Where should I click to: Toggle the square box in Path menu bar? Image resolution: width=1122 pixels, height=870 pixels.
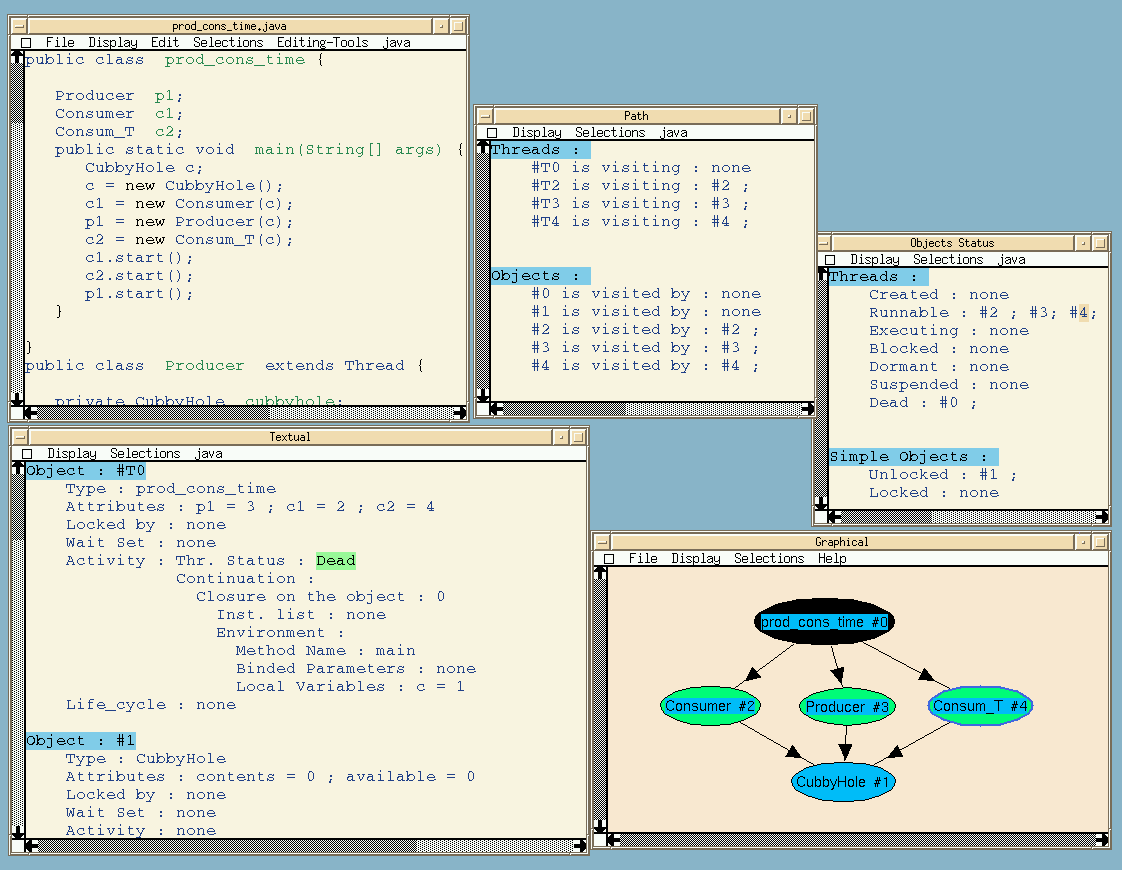click(x=492, y=133)
